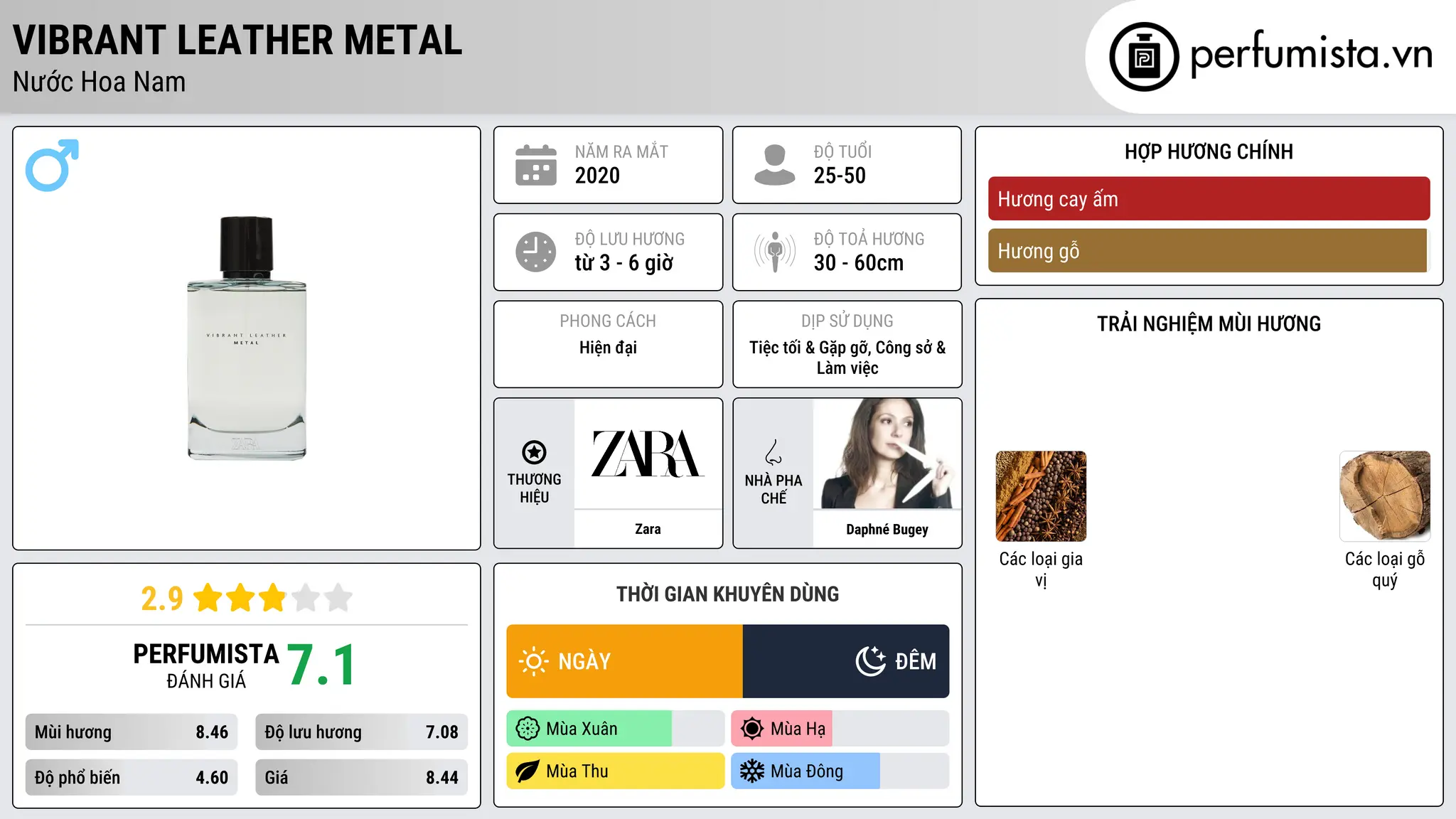Click the projection value 30 - 60cm

click(859, 263)
